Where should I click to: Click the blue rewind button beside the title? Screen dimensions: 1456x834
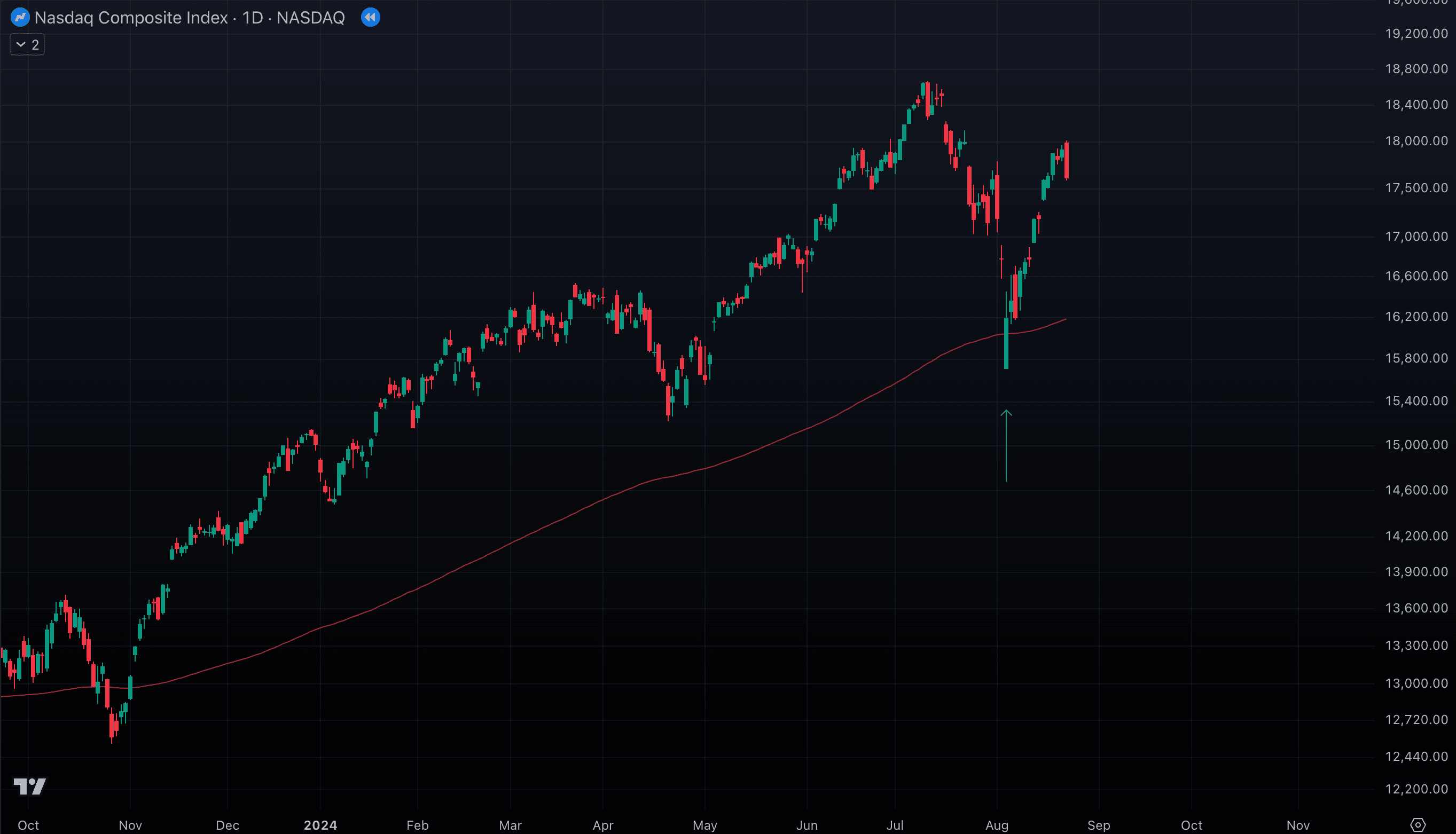pyautogui.click(x=370, y=18)
